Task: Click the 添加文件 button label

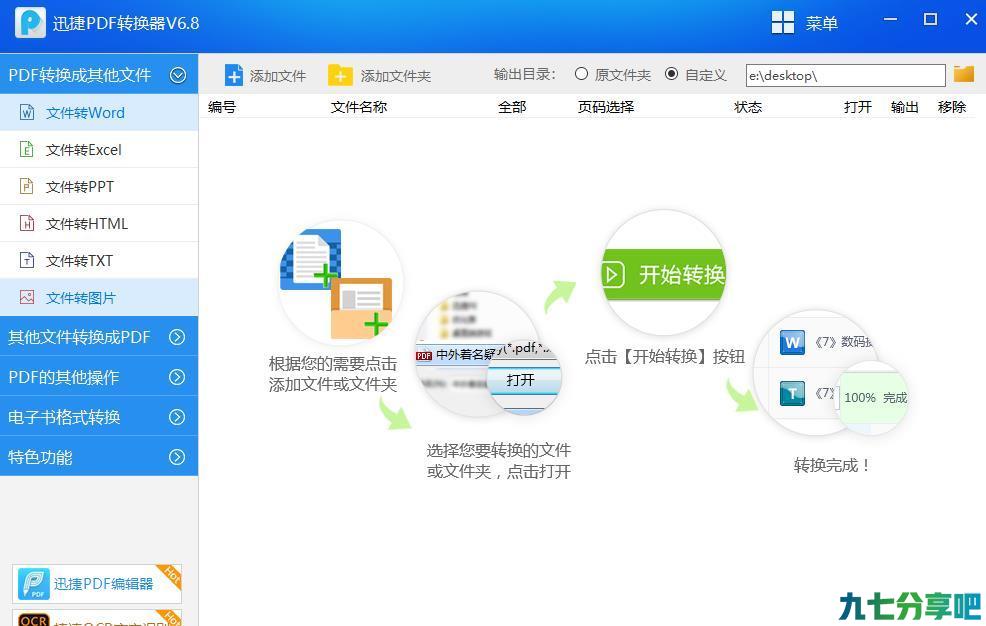Action: [x=278, y=76]
